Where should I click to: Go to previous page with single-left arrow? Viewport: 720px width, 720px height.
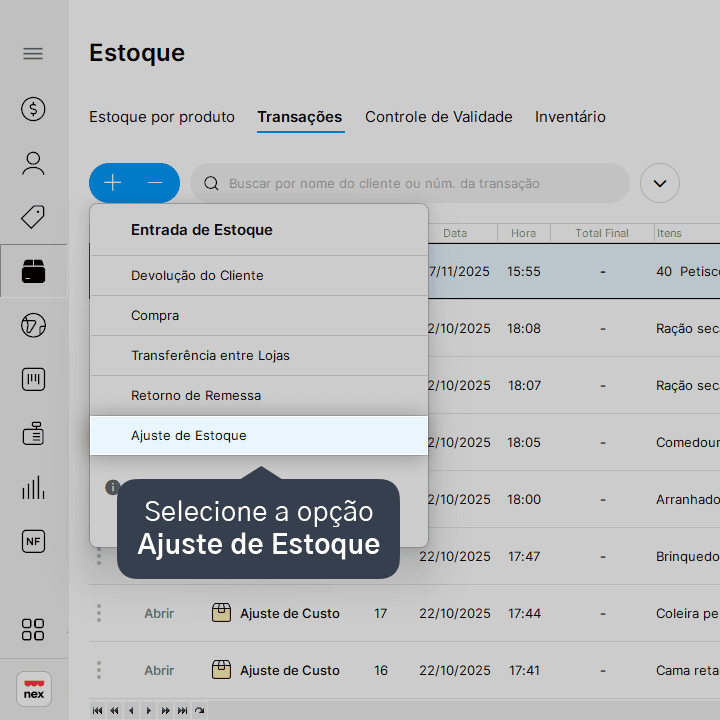131,710
